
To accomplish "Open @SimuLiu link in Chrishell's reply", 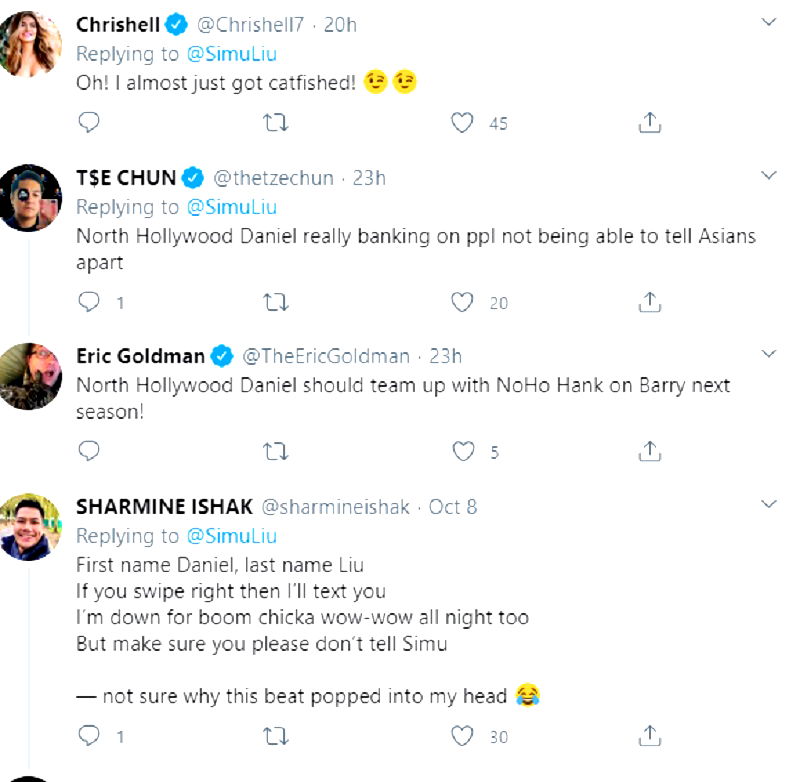I will point(231,54).
